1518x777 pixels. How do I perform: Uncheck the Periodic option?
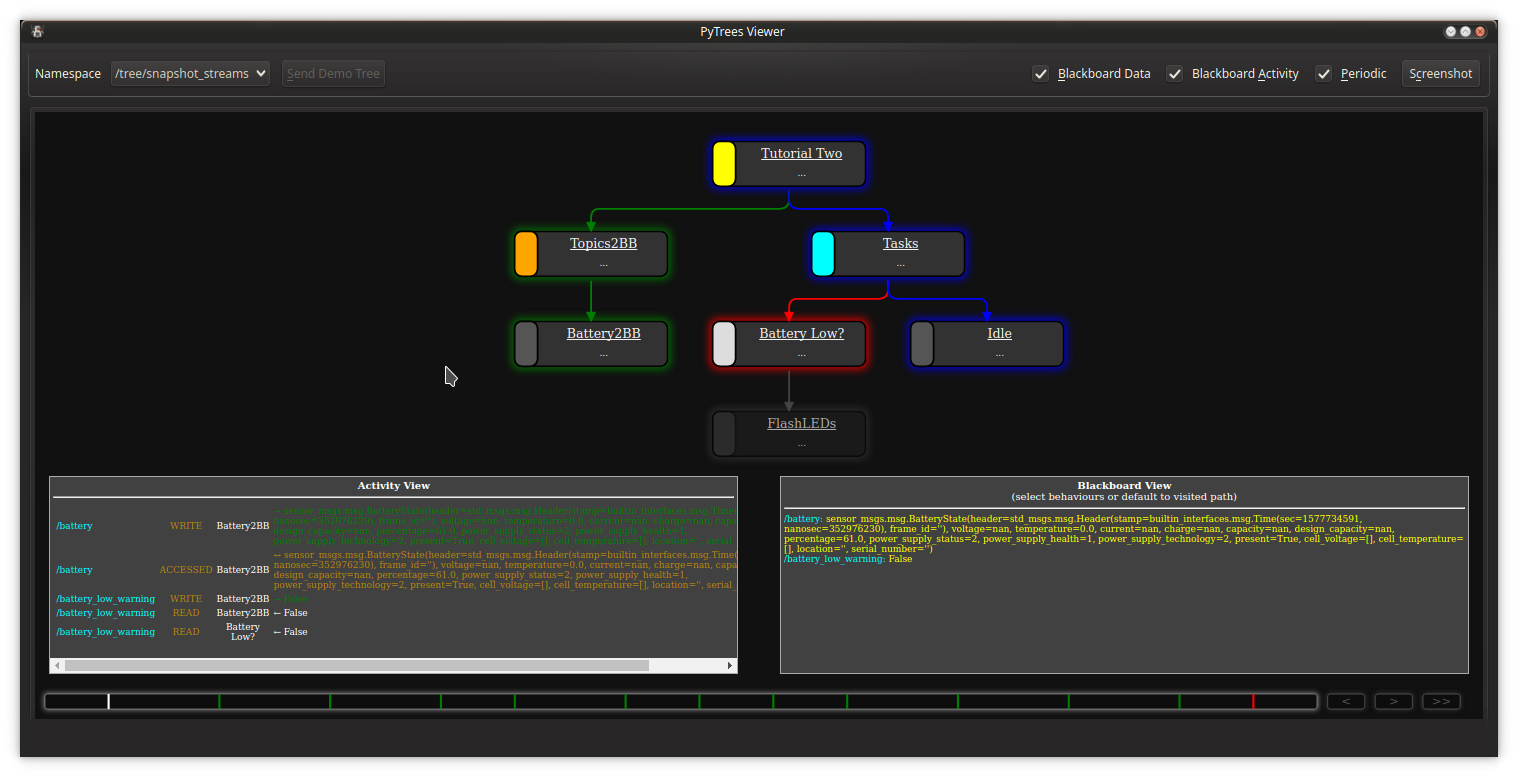[x=1323, y=73]
